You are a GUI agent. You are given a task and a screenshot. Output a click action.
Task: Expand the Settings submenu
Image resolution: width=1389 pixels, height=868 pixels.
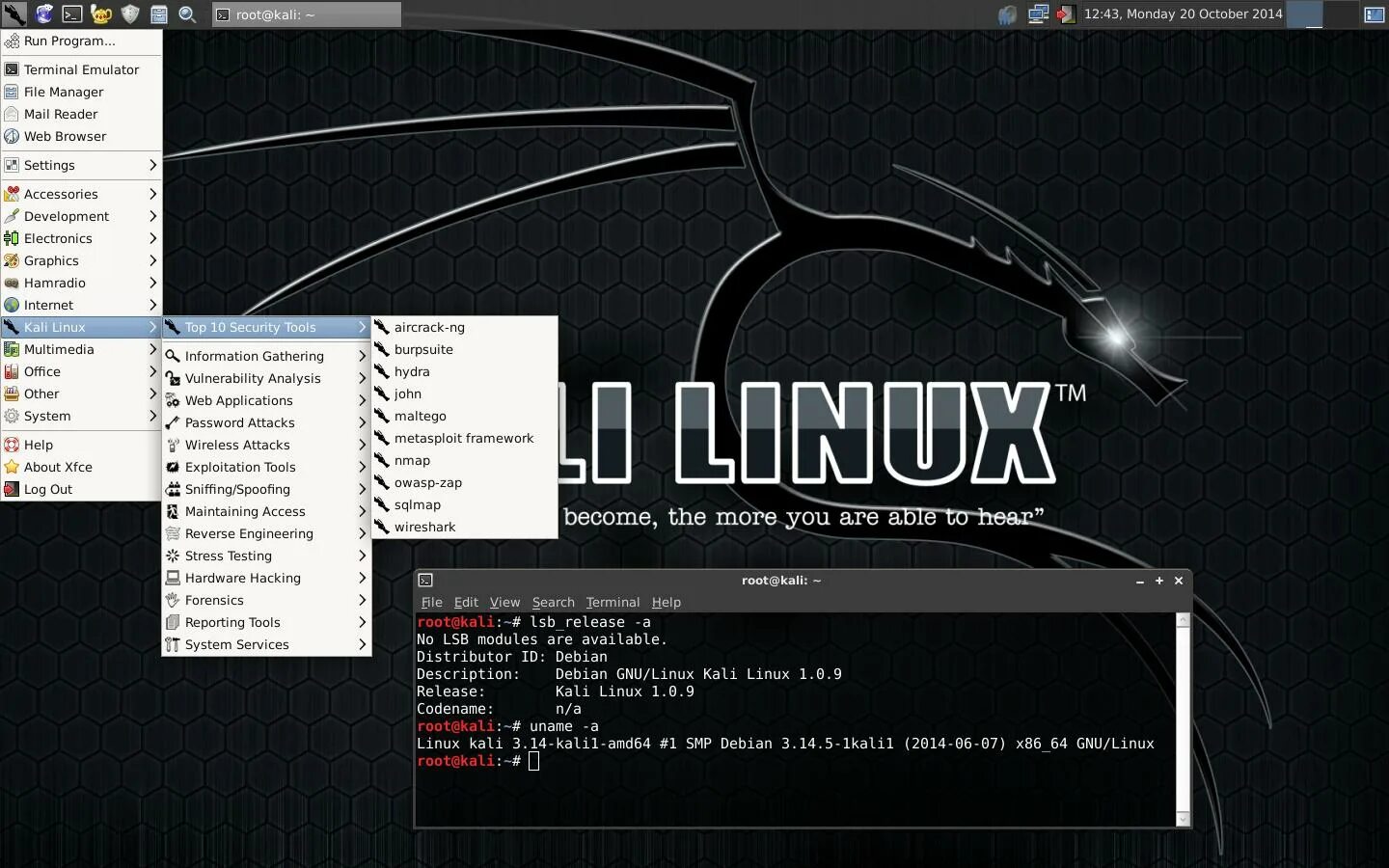tap(81, 165)
